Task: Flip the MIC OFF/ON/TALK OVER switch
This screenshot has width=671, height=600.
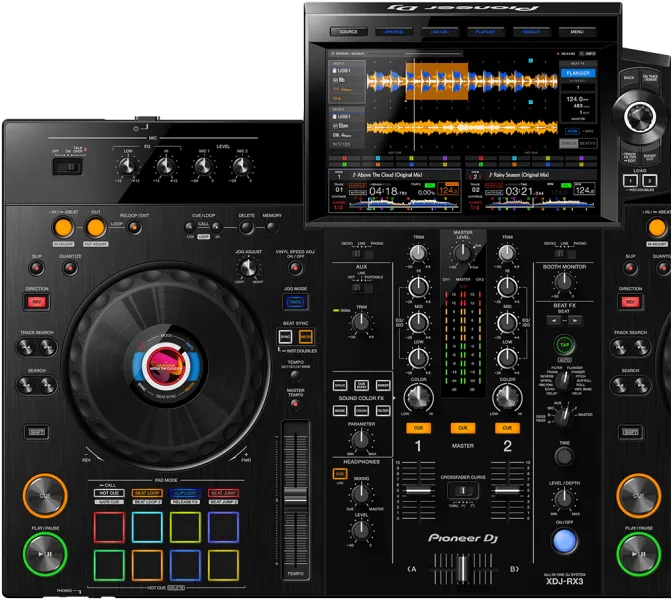Action: click(x=68, y=167)
